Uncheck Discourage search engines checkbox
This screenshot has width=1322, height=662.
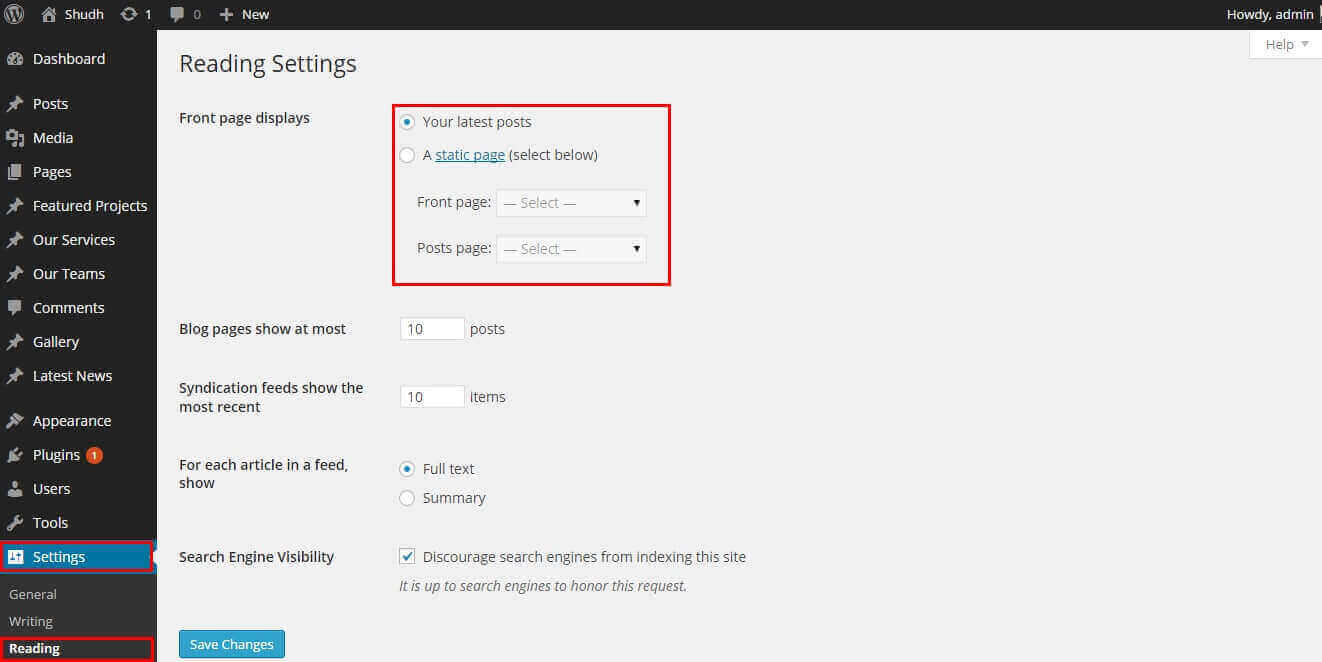(x=407, y=557)
